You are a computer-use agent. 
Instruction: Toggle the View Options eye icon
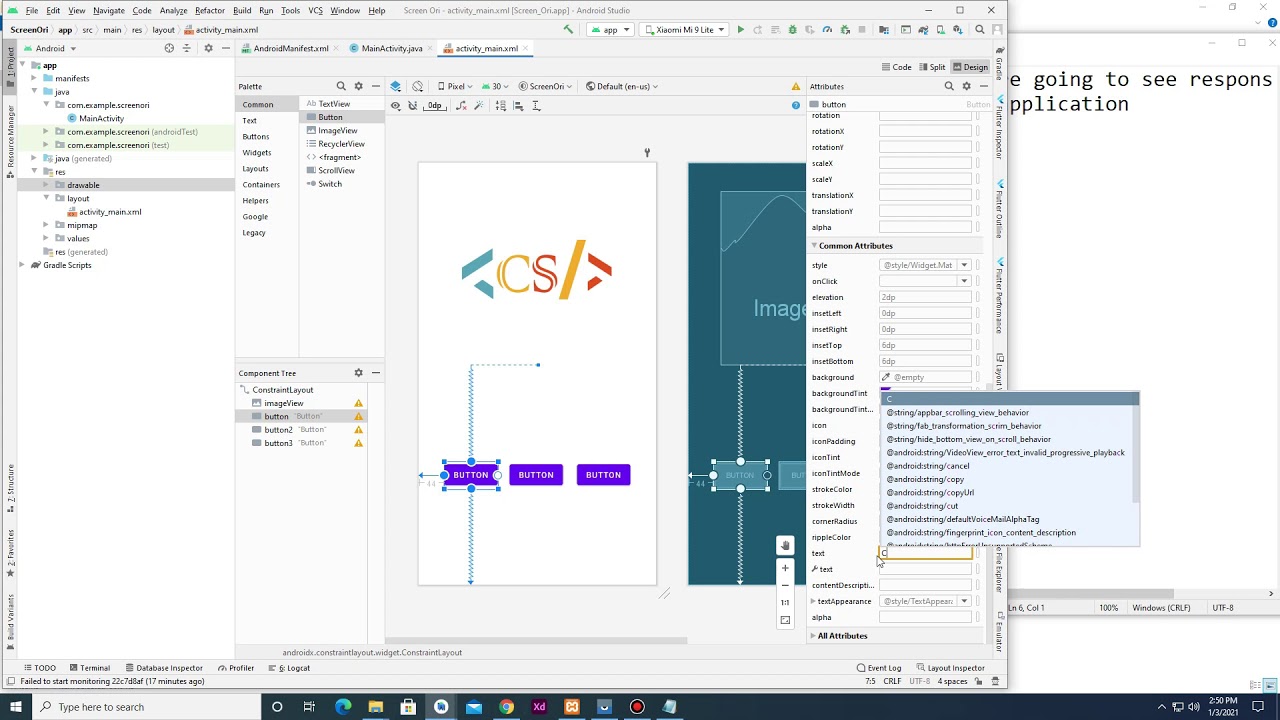click(x=396, y=105)
